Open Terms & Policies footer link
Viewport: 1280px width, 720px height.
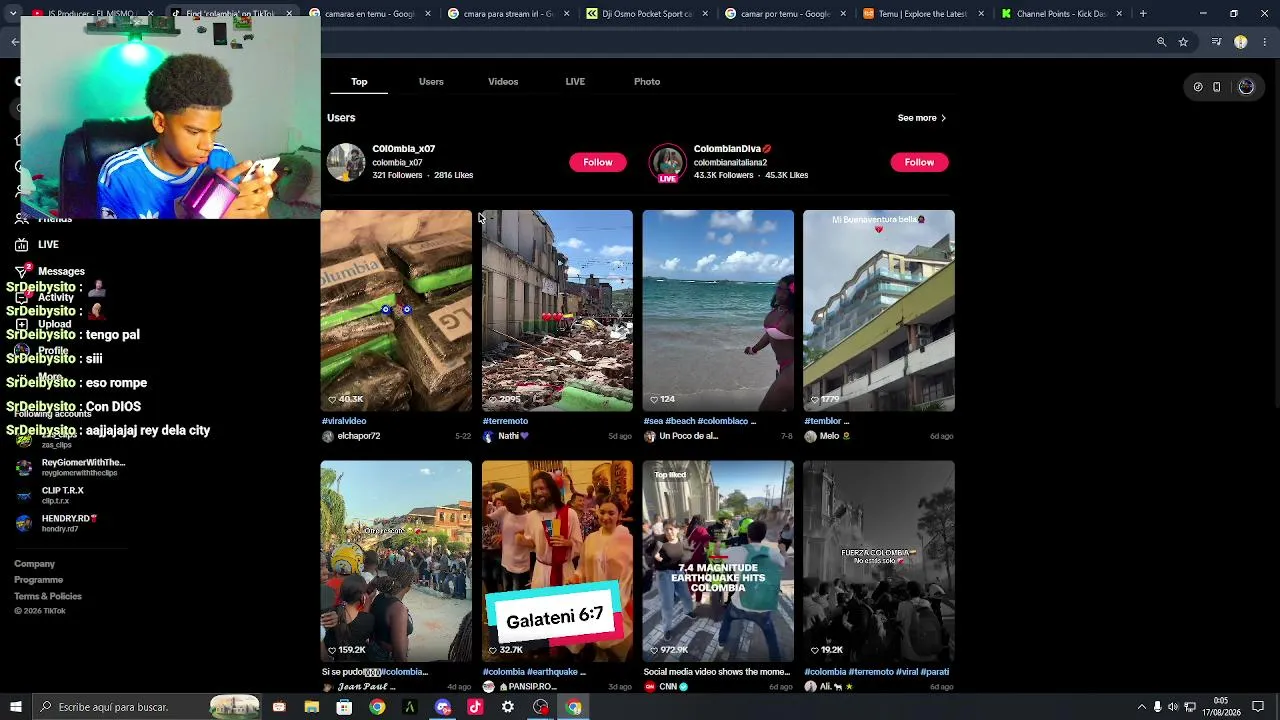point(48,596)
